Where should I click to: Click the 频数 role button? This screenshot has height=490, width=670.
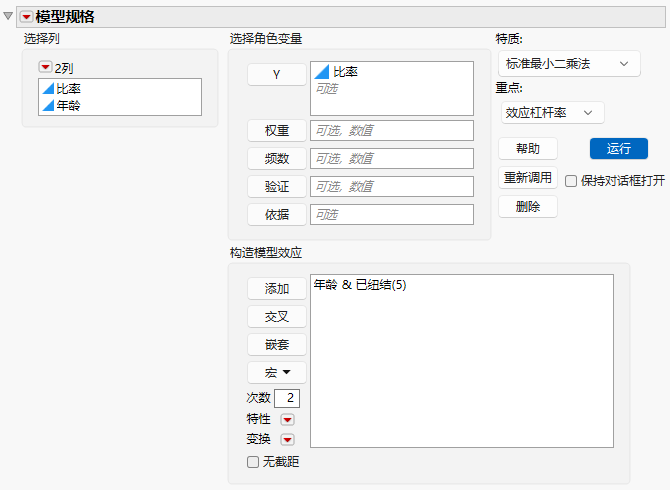(x=276, y=159)
